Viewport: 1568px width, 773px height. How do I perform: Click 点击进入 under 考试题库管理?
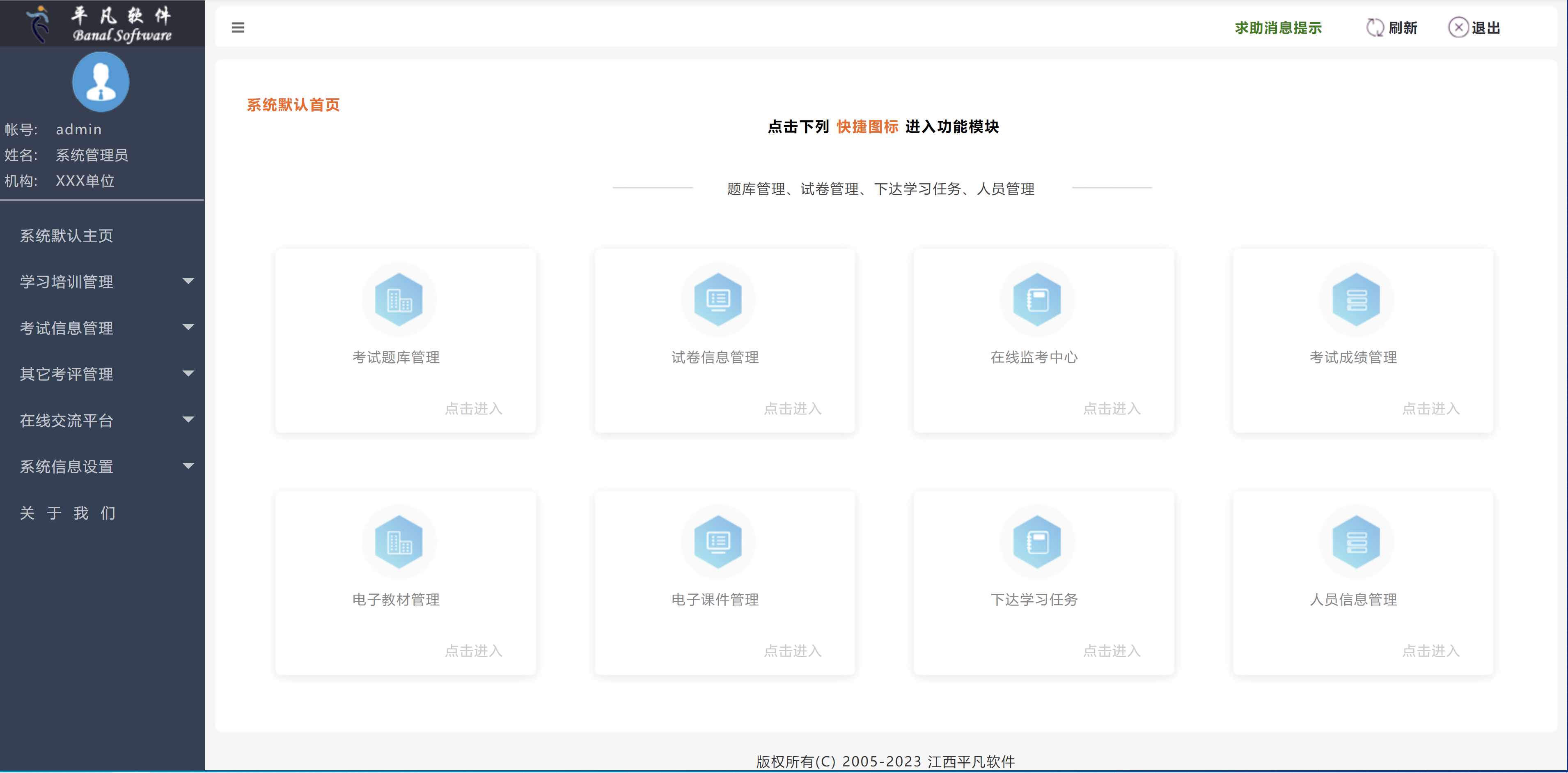point(474,409)
